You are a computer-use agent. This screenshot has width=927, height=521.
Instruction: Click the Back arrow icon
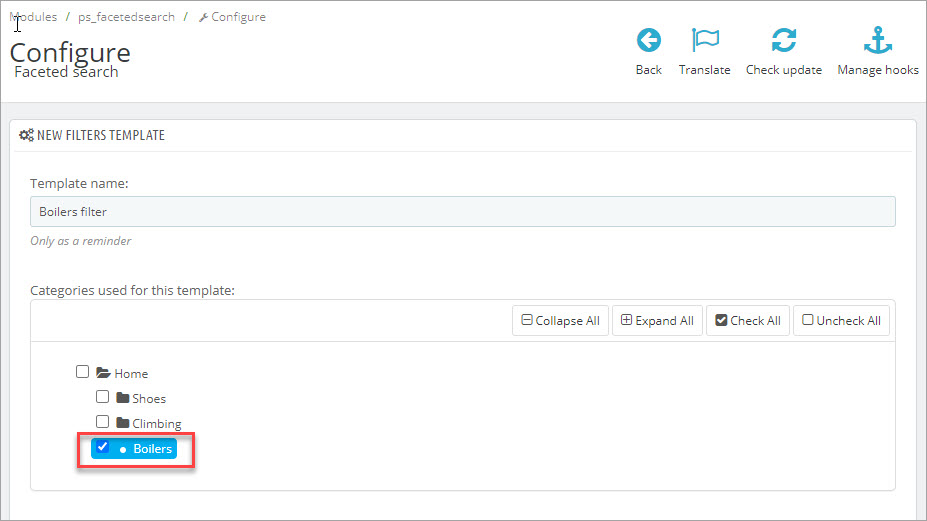649,40
